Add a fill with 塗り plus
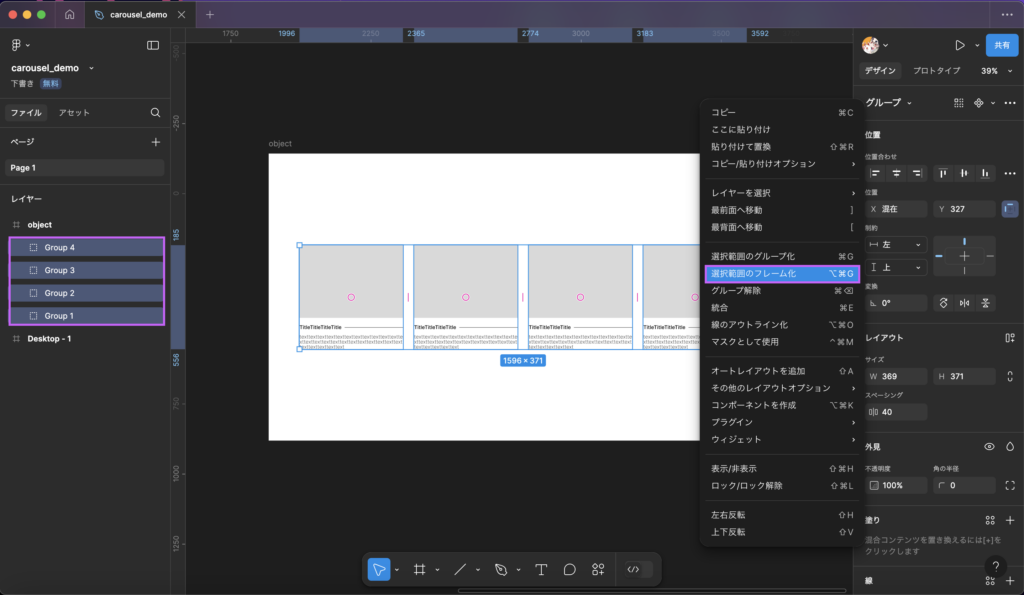 1010,520
